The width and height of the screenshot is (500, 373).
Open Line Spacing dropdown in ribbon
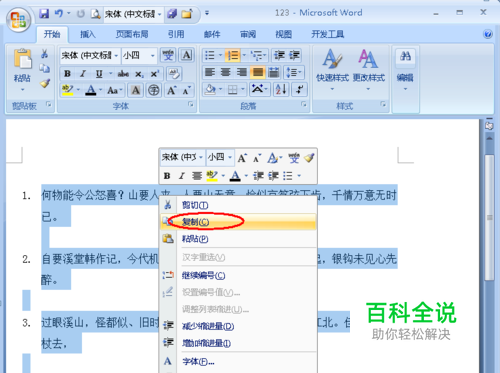(x=293, y=72)
